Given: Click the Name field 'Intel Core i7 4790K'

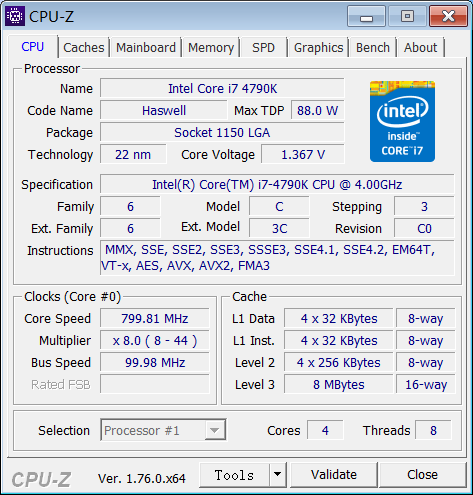Looking at the screenshot, I should pyautogui.click(x=222, y=89).
